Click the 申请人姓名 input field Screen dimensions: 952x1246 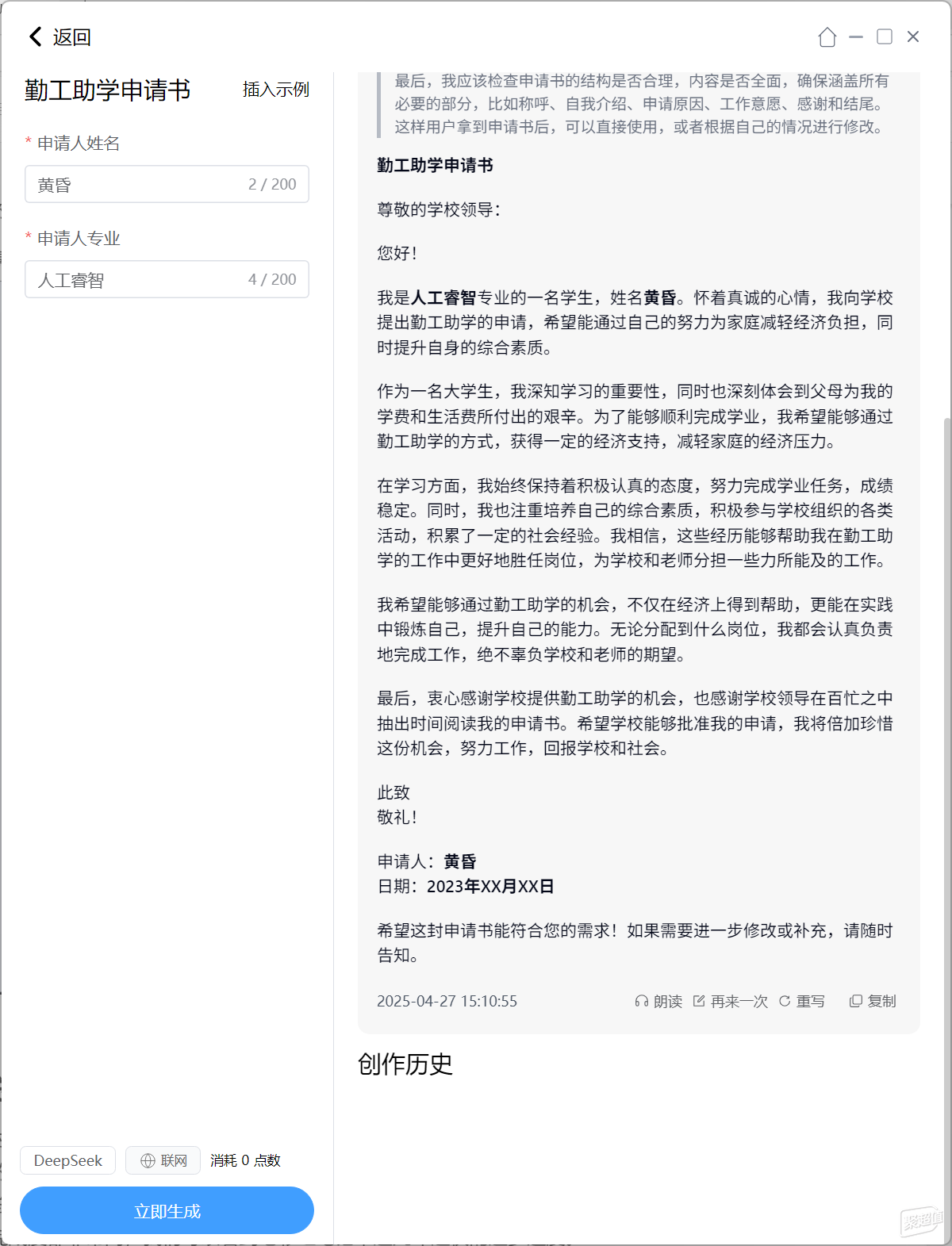click(x=167, y=184)
